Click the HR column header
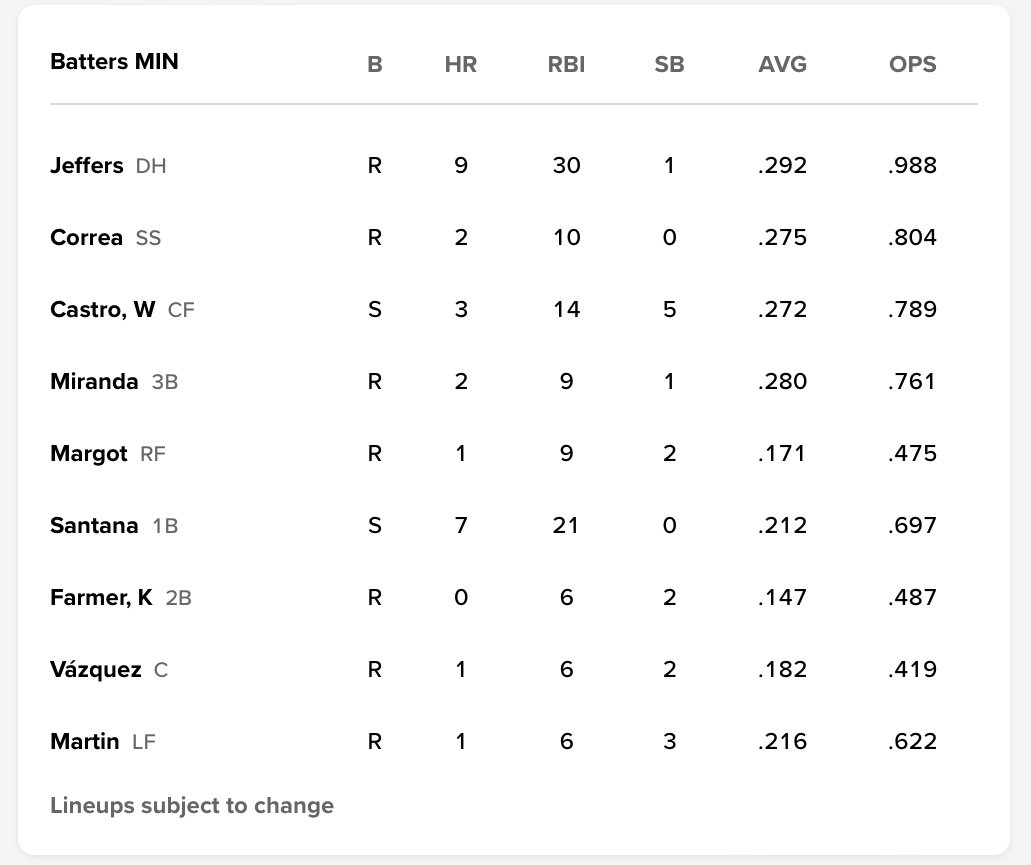The image size is (1031, 865). tap(461, 65)
